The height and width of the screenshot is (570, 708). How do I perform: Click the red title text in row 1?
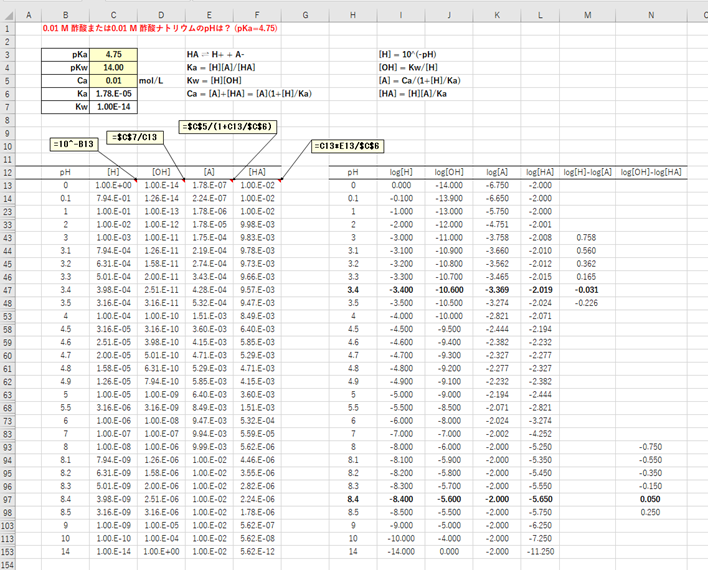coord(160,28)
